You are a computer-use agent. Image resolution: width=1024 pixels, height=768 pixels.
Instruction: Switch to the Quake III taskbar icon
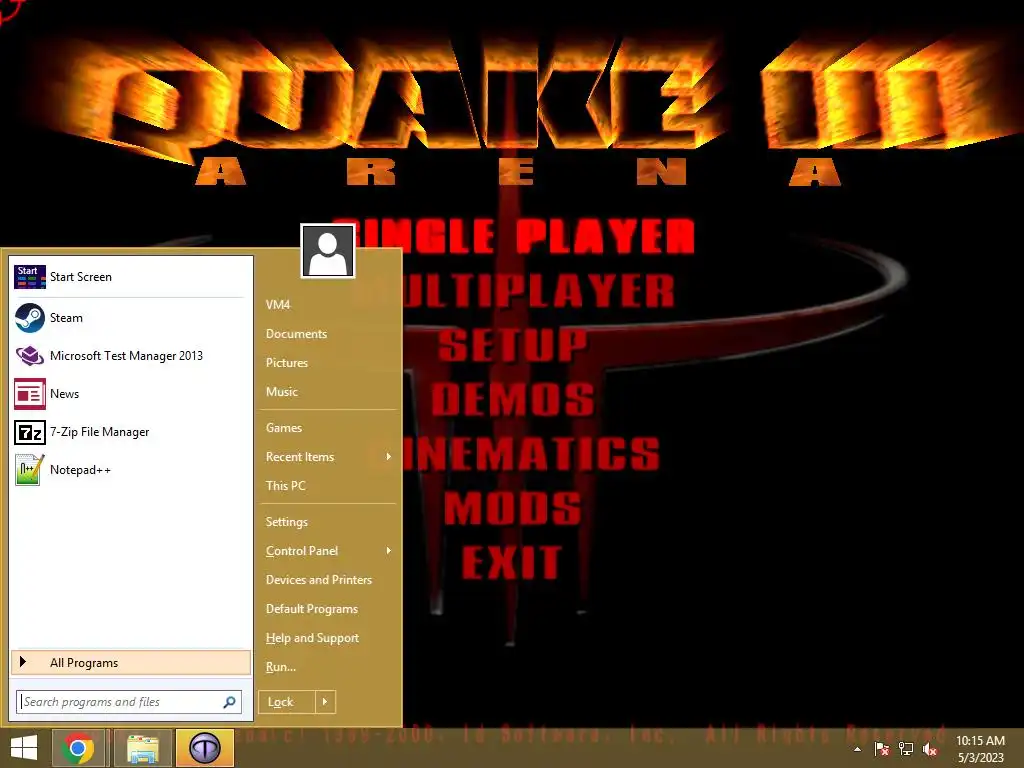tap(204, 748)
